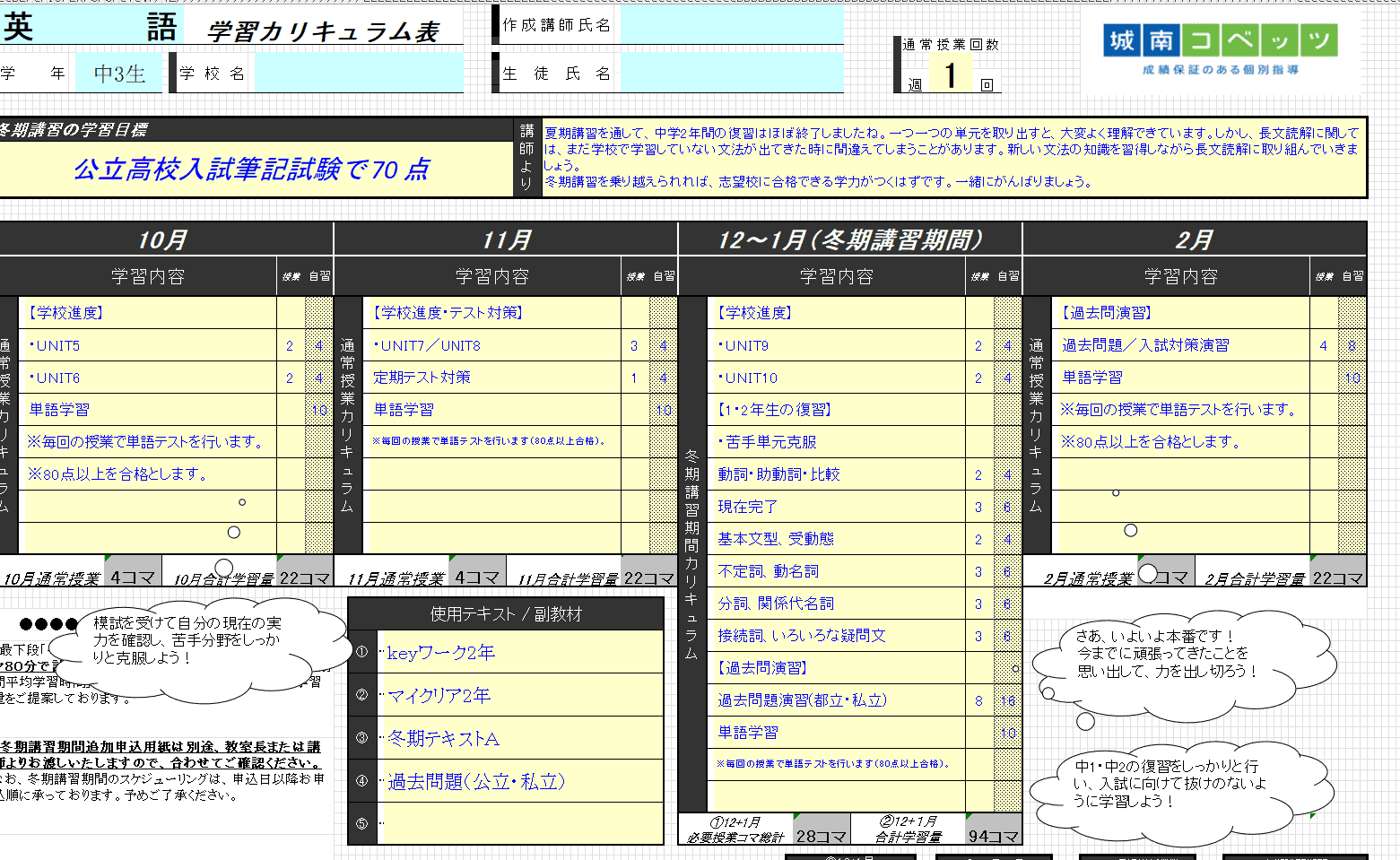The image size is (1400, 860).
Task: Click the blank 生徒氏名 field
Action: click(726, 74)
